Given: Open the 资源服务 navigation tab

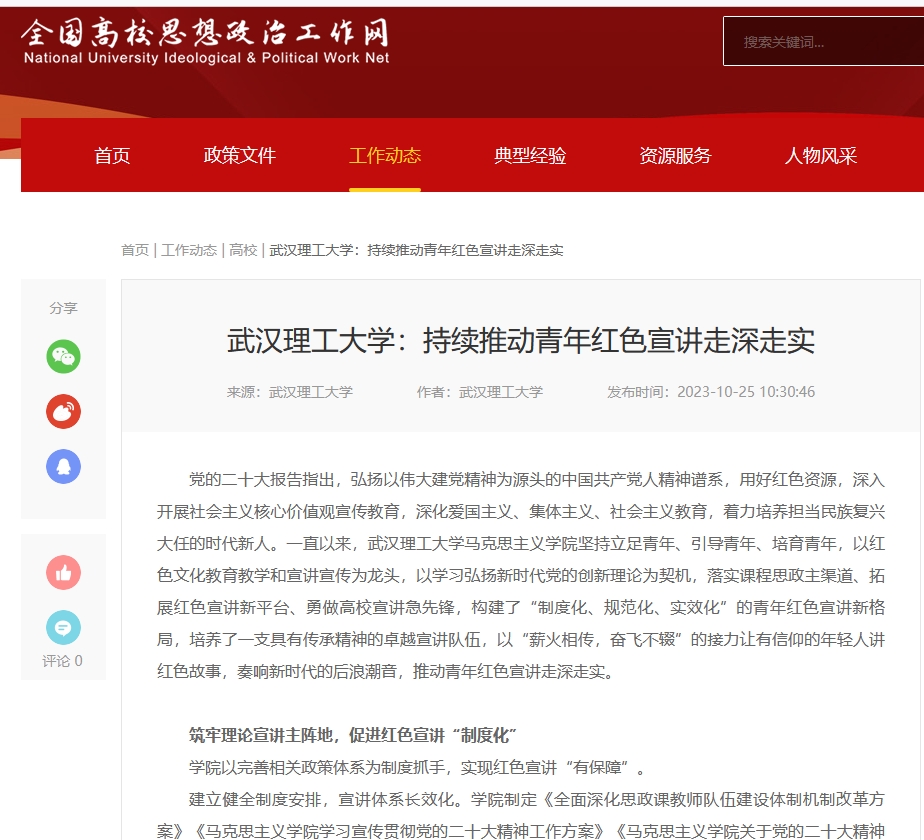Looking at the screenshot, I should 675,156.
